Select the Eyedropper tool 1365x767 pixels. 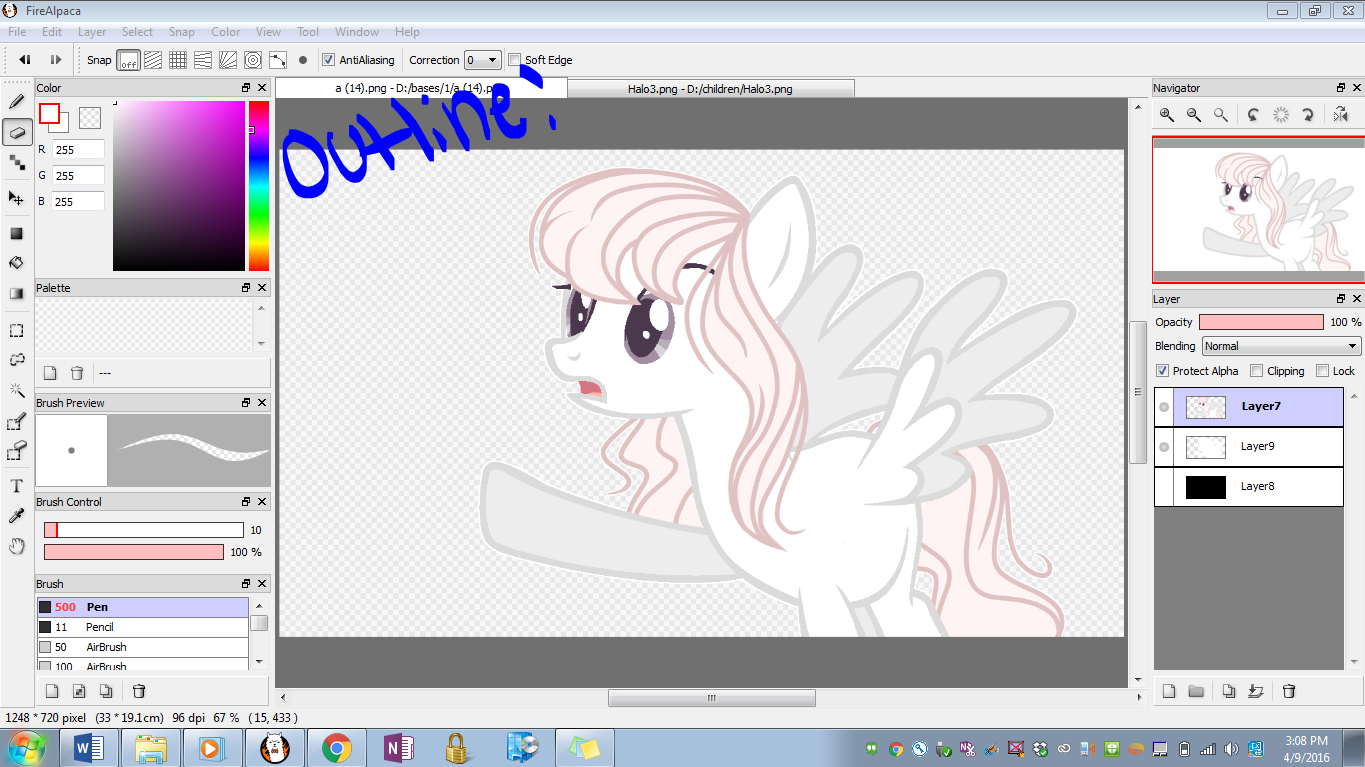coord(17,516)
